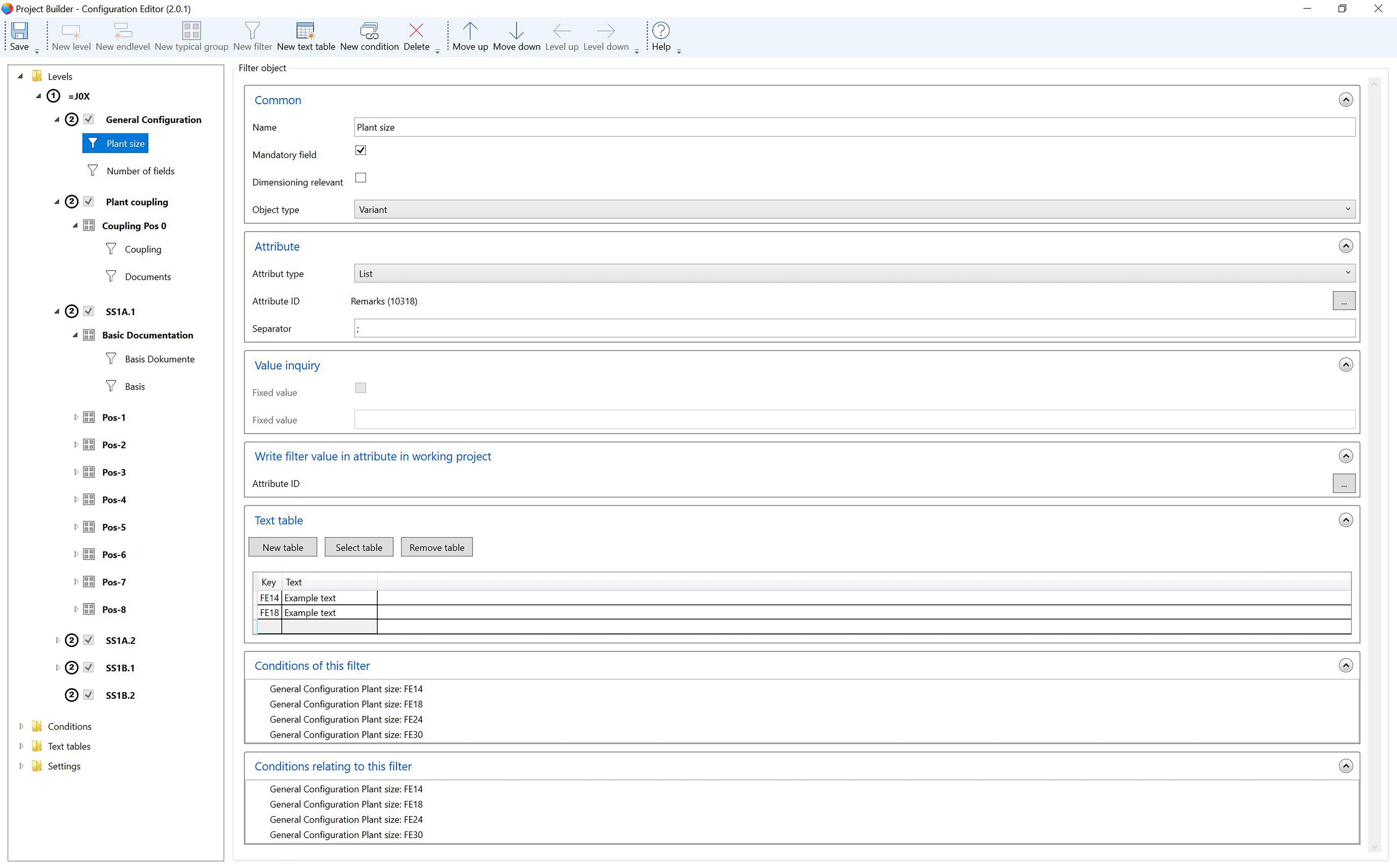Open the Help toolbar icon
1397x868 pixels.
(660, 31)
